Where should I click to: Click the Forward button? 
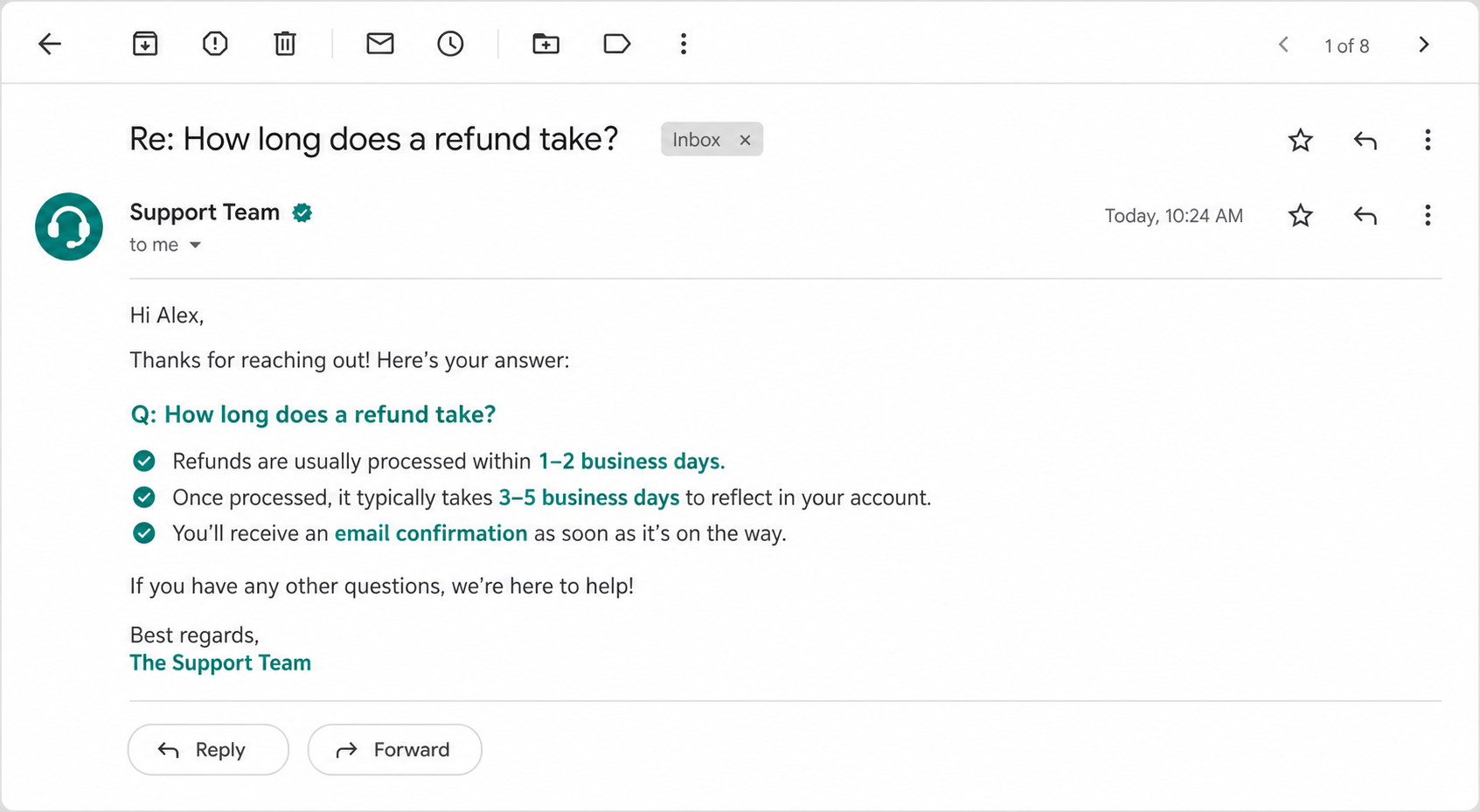pyautogui.click(x=394, y=749)
